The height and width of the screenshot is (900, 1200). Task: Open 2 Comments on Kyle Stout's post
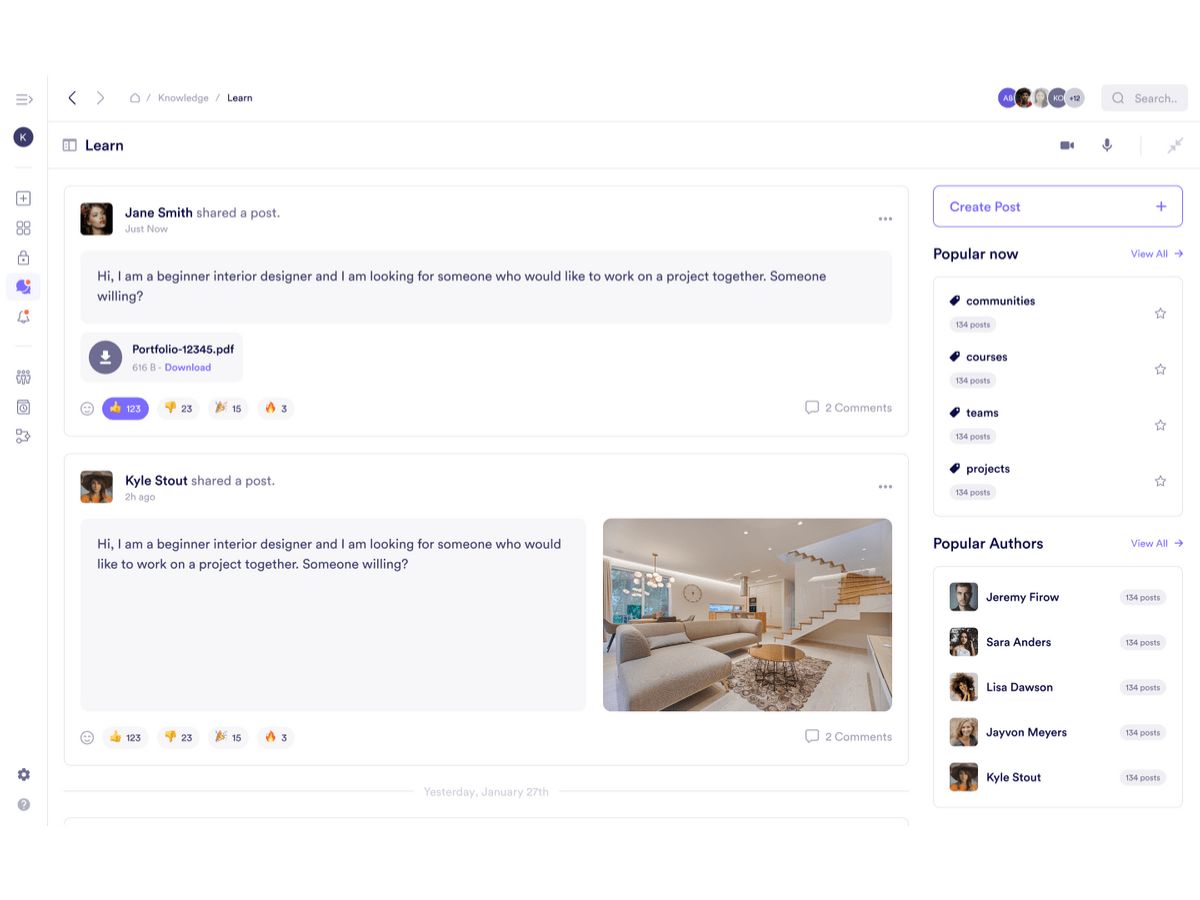[848, 737]
